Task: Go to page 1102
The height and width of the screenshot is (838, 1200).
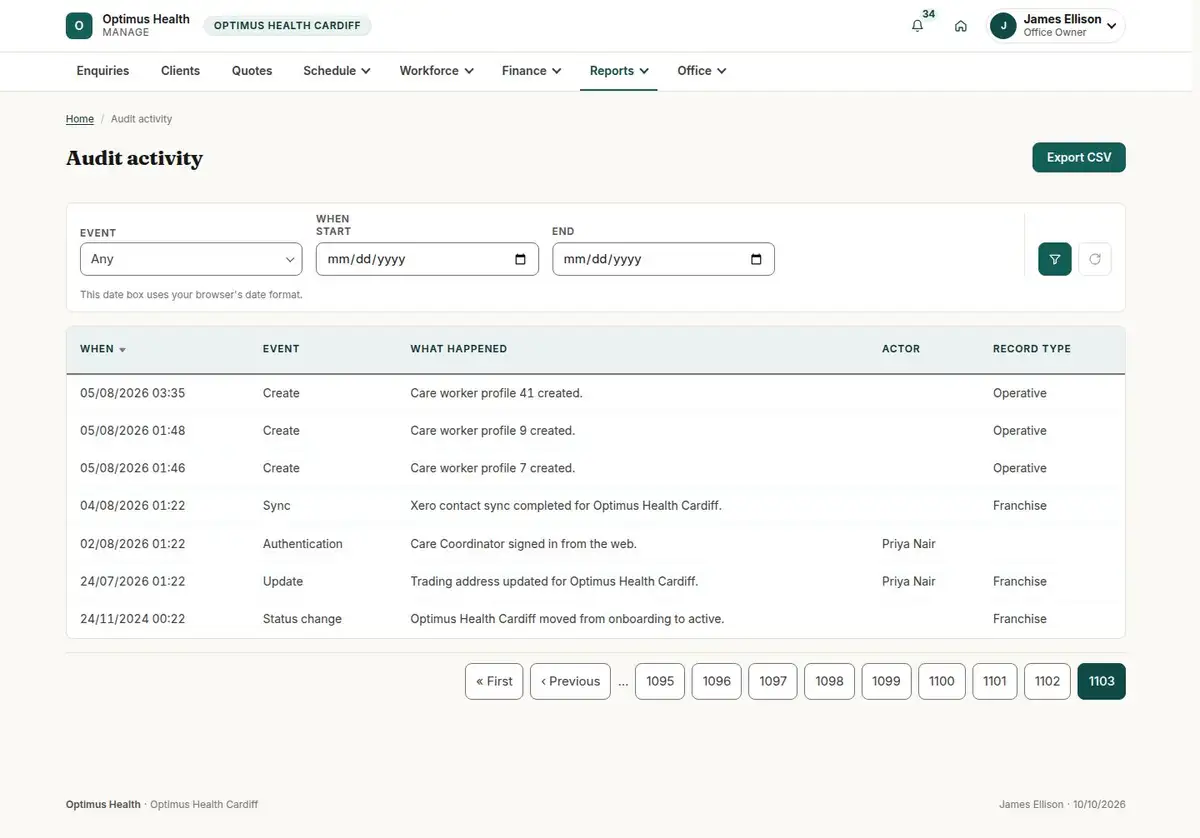Action: coord(1048,681)
